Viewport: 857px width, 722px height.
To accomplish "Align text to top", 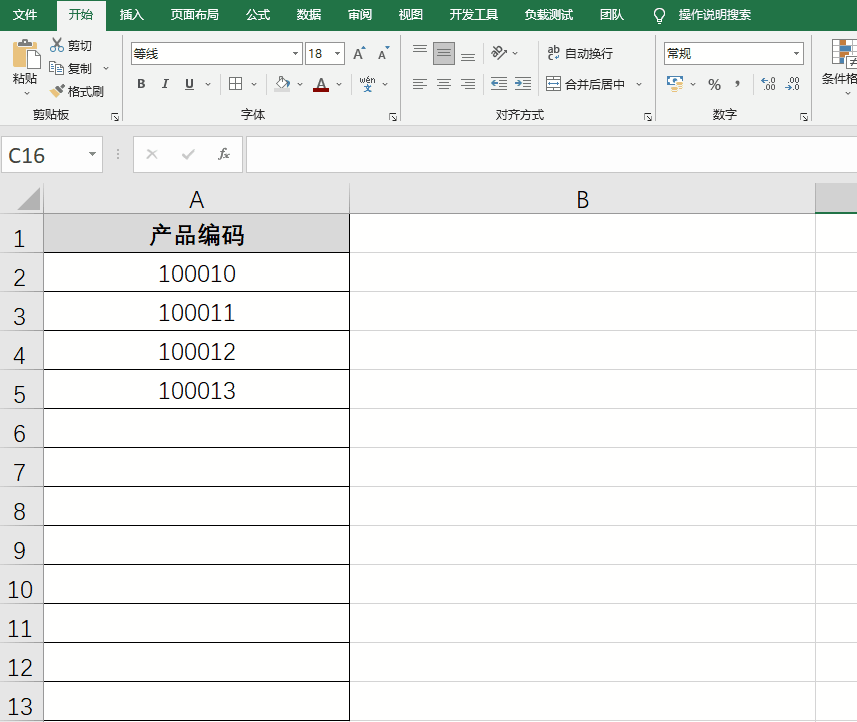I will [x=420, y=50].
